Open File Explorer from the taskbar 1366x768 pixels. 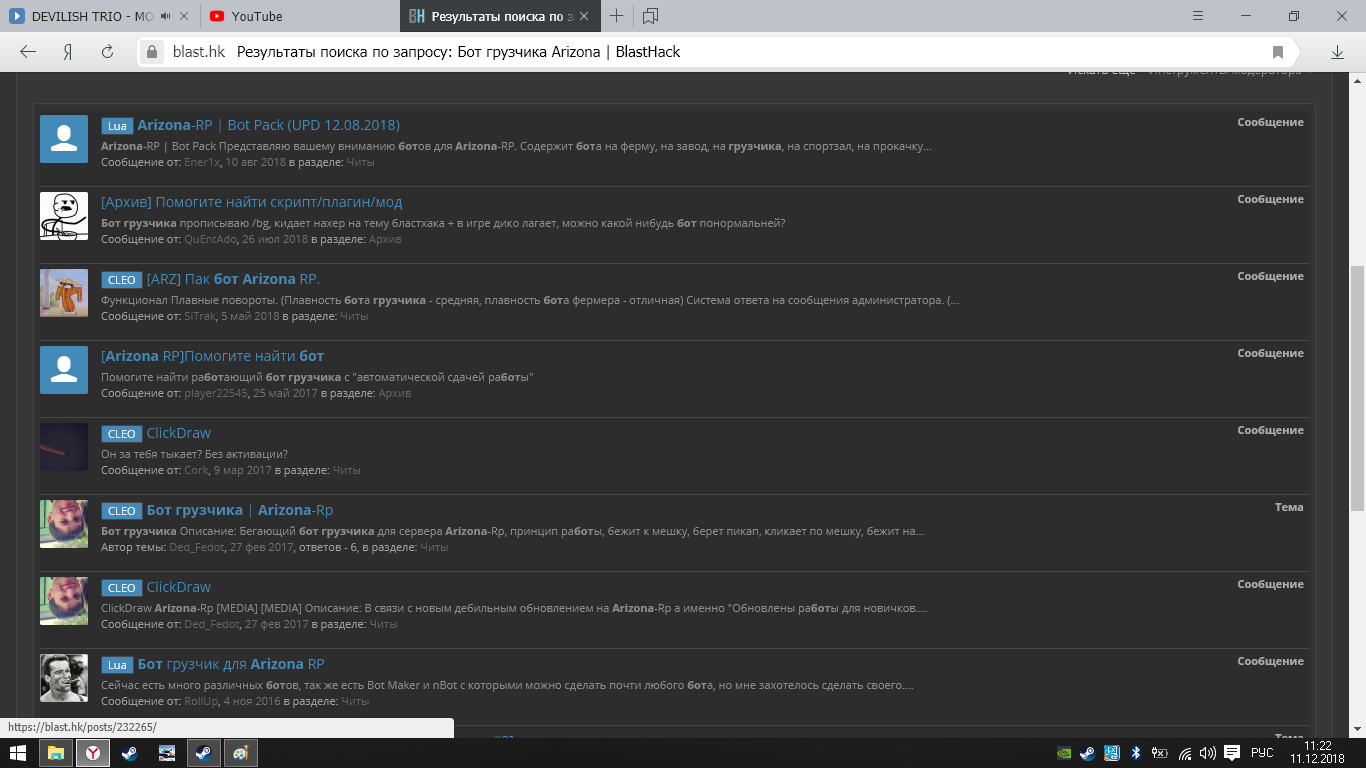(56, 753)
